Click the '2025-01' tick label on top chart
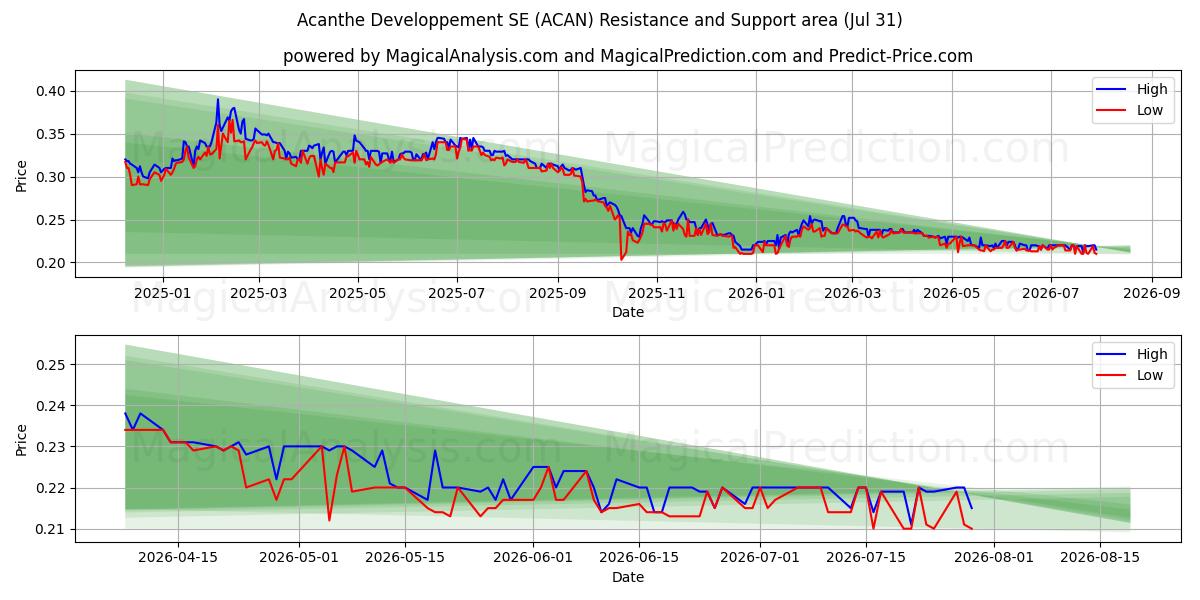 (162, 294)
